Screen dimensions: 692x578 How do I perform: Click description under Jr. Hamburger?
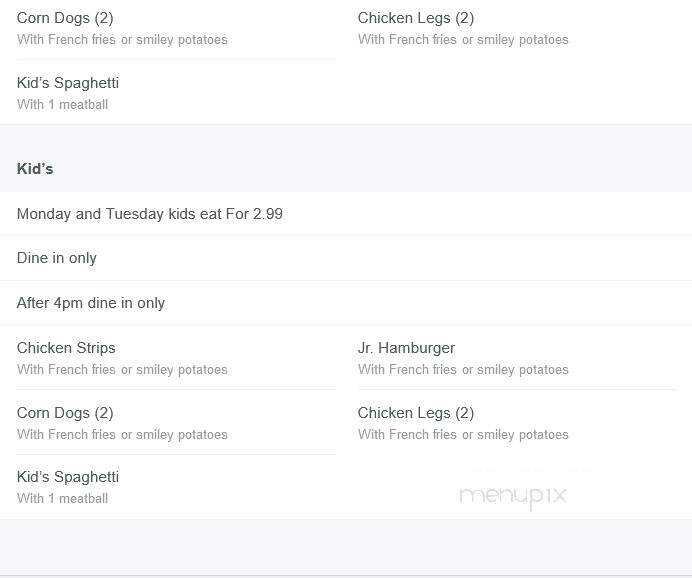[463, 370]
